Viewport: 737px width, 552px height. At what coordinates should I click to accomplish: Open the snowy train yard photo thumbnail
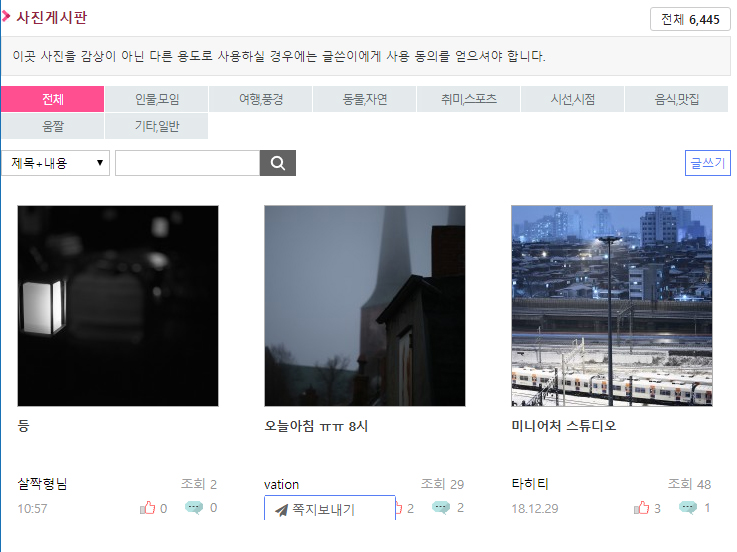(612, 306)
